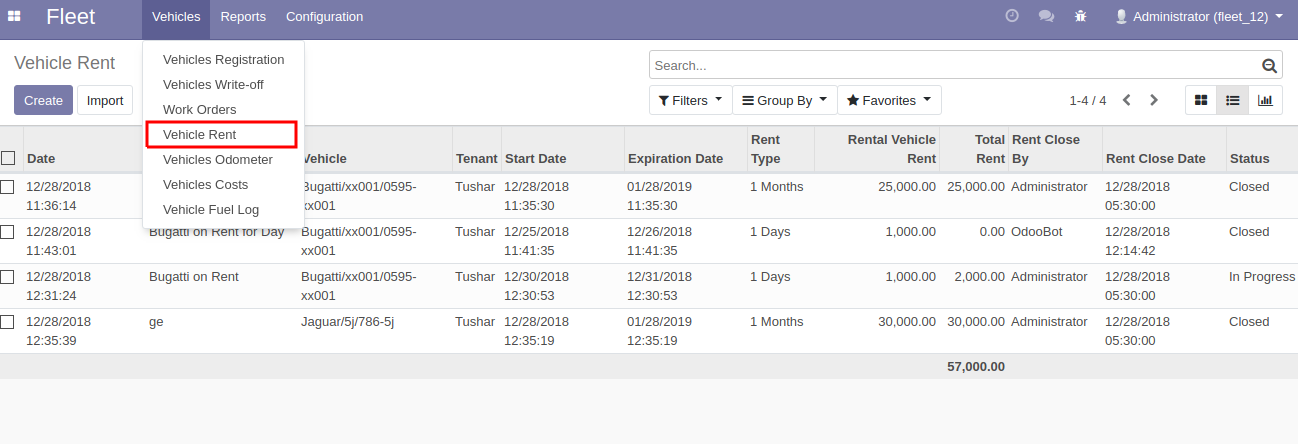This screenshot has height=444, width=1298.
Task: Open the Reports menu
Action: [x=243, y=16]
